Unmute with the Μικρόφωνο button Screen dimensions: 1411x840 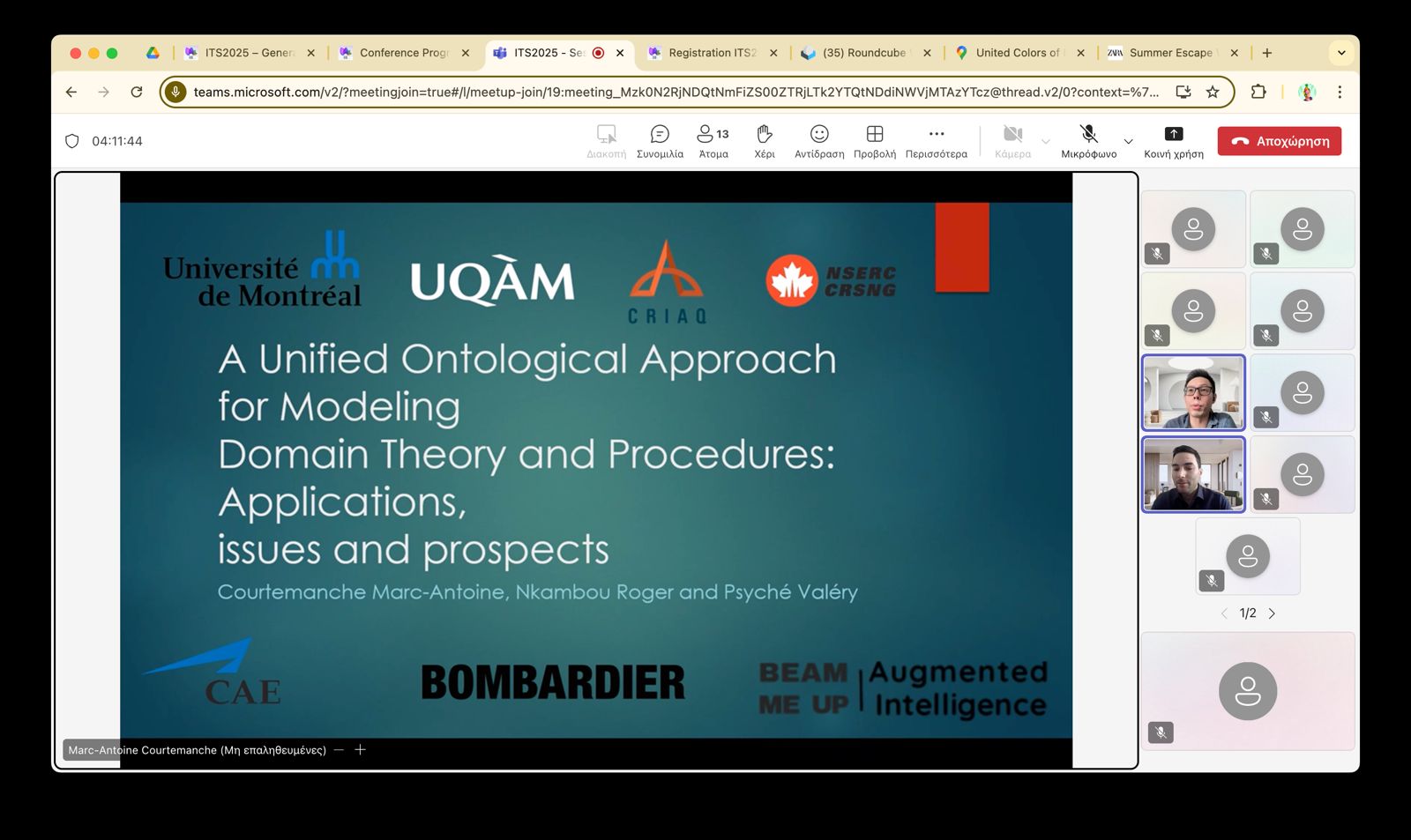click(1089, 141)
